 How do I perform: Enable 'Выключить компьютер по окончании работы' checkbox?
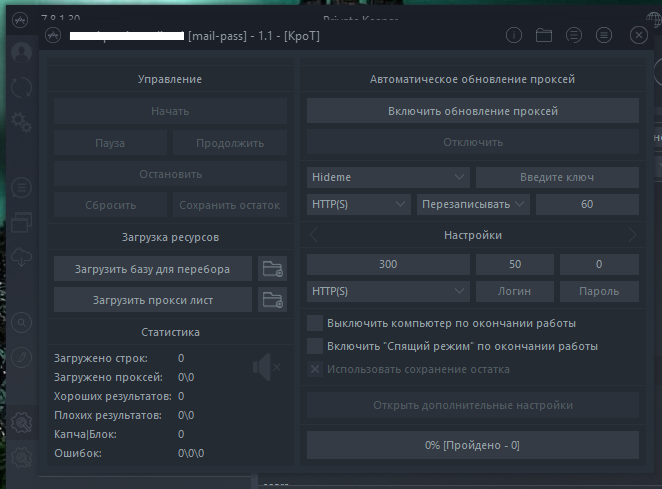[x=315, y=324]
